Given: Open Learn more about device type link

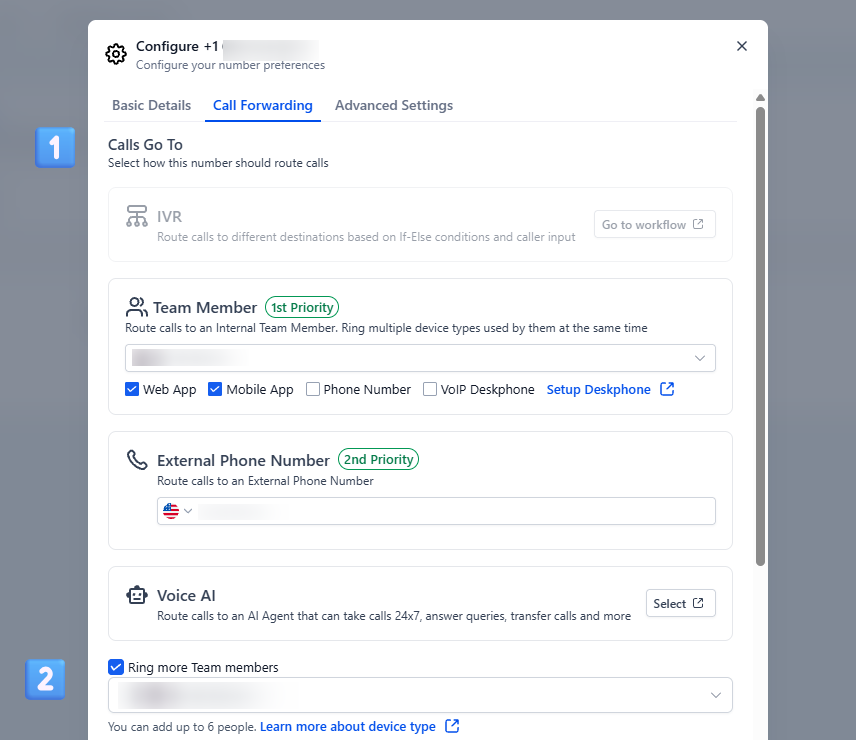Looking at the screenshot, I should 348,726.
